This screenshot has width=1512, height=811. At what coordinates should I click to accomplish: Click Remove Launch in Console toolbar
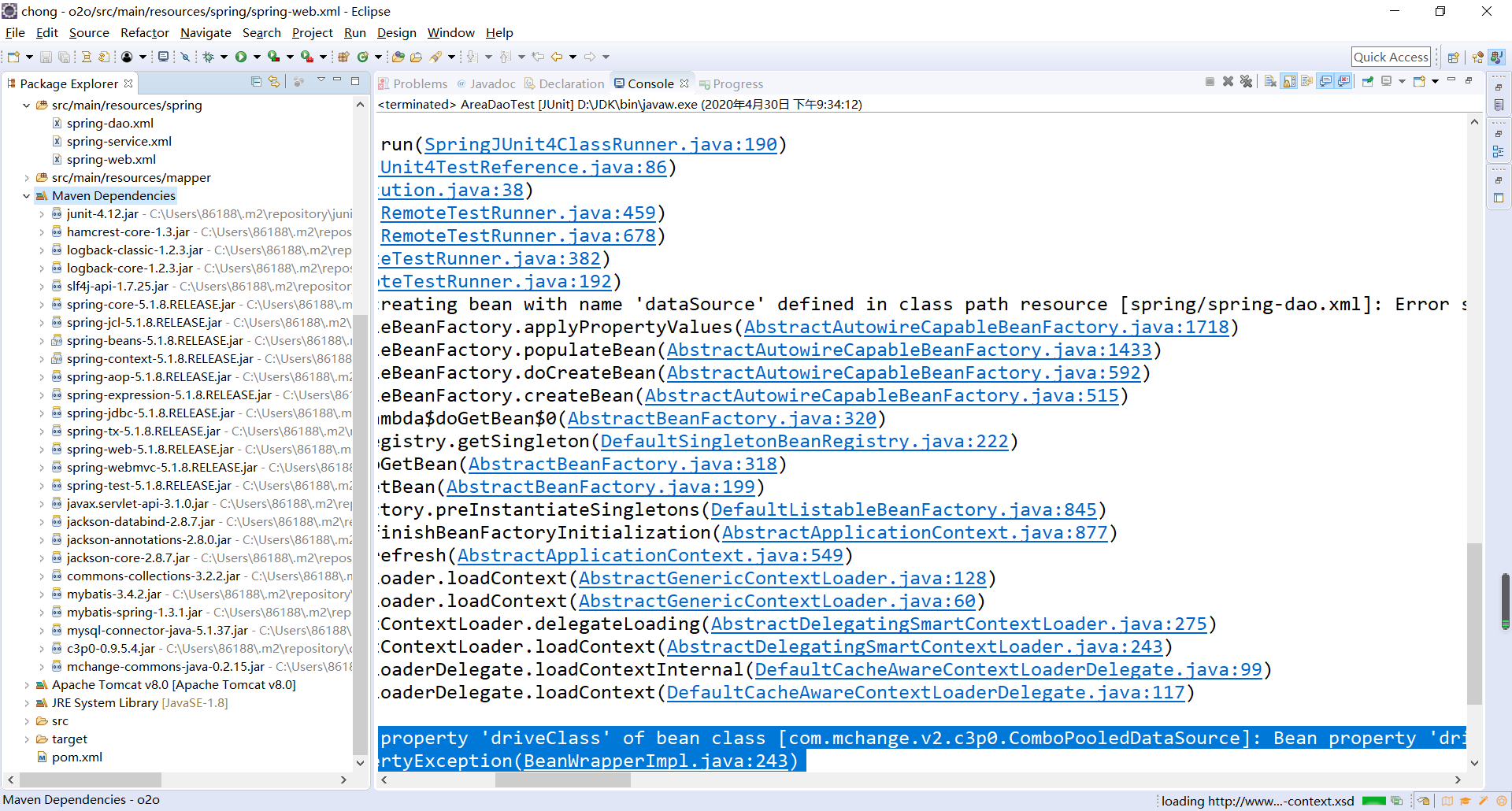(1228, 81)
